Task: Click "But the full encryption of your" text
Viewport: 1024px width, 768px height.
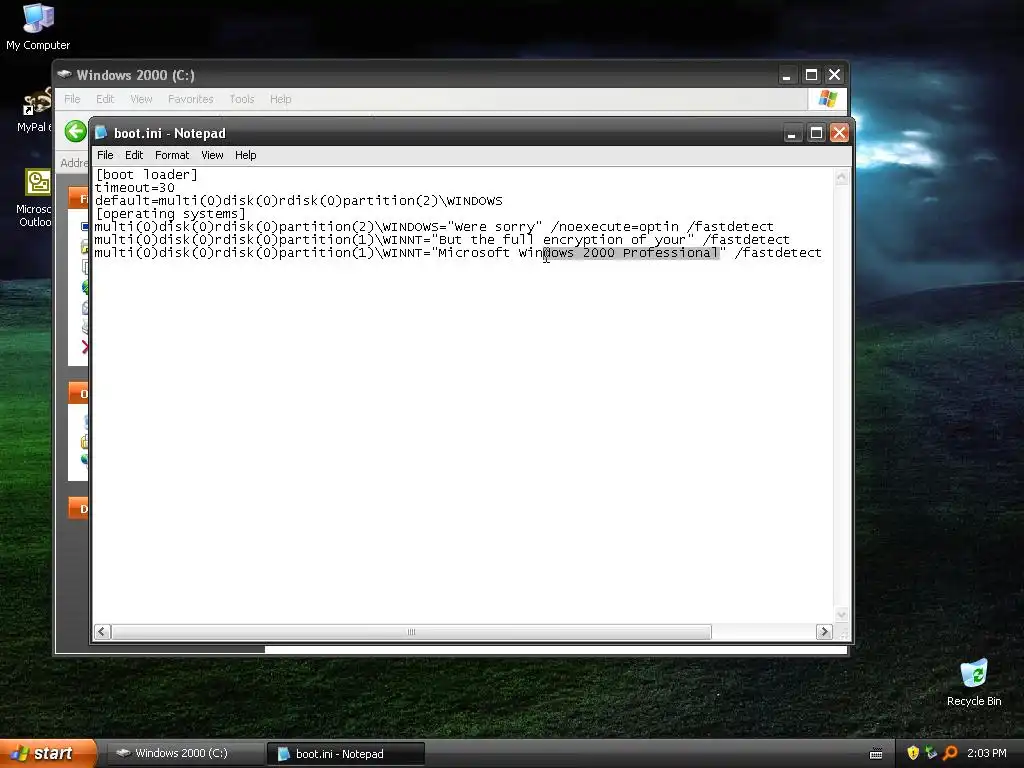Action: pos(562,240)
